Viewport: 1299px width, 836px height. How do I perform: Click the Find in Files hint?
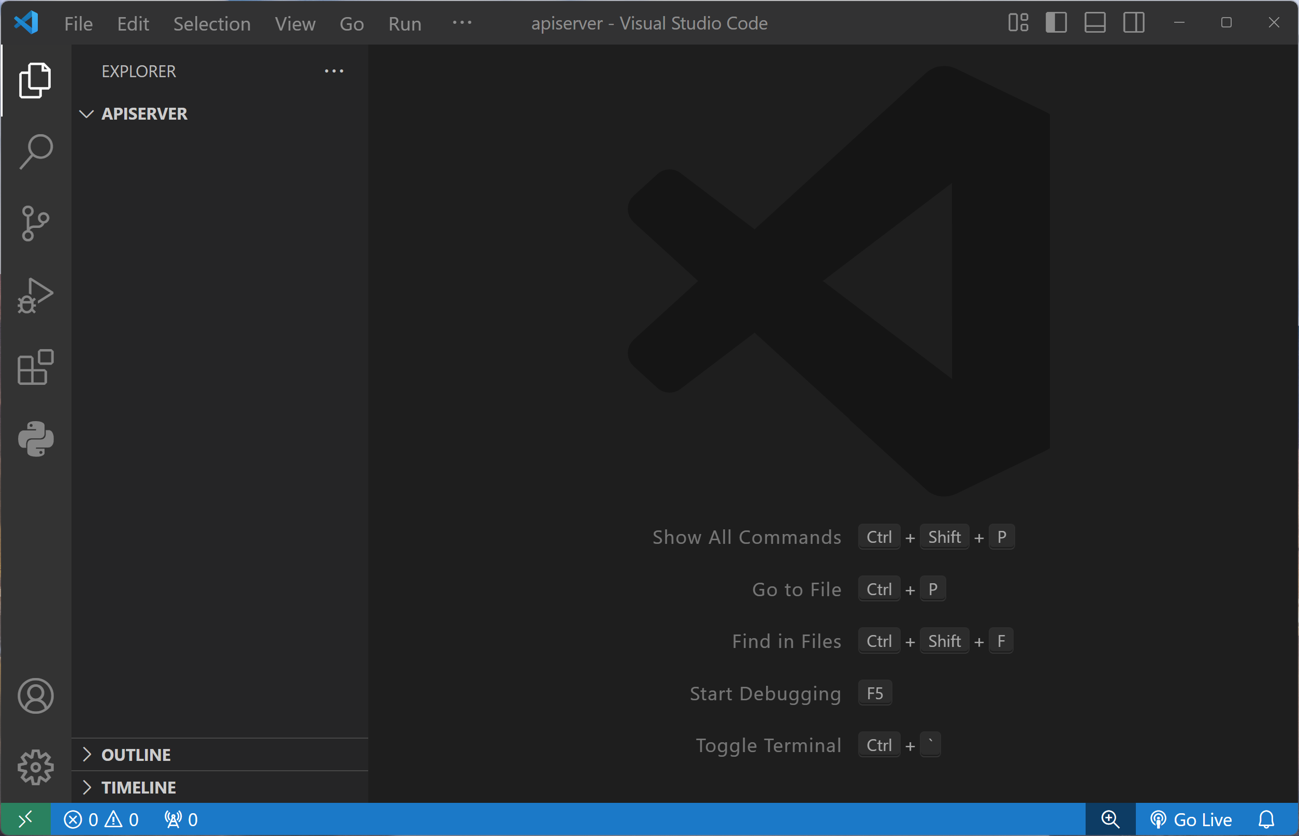pyautogui.click(x=787, y=641)
